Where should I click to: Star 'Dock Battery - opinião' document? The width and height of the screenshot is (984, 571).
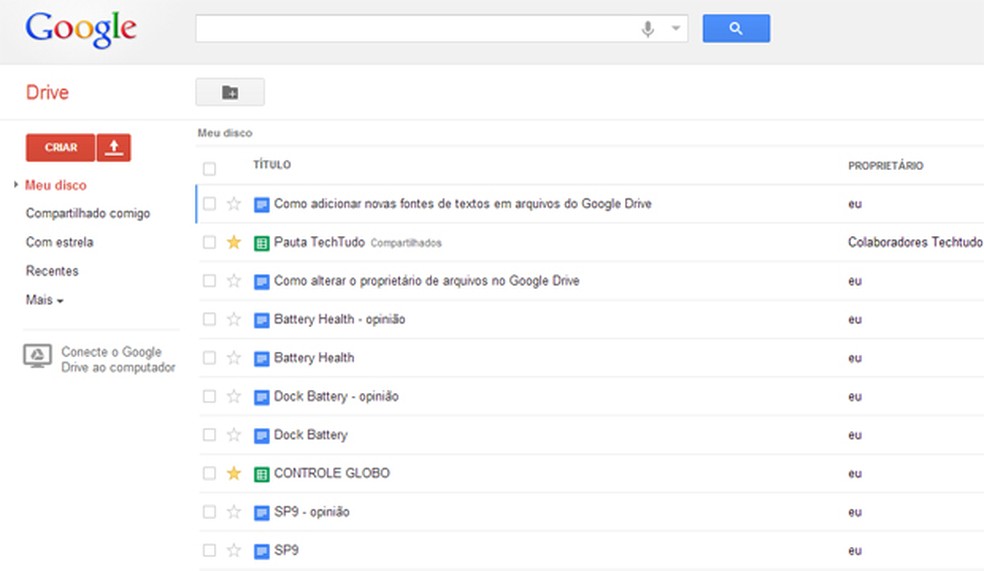(x=233, y=396)
